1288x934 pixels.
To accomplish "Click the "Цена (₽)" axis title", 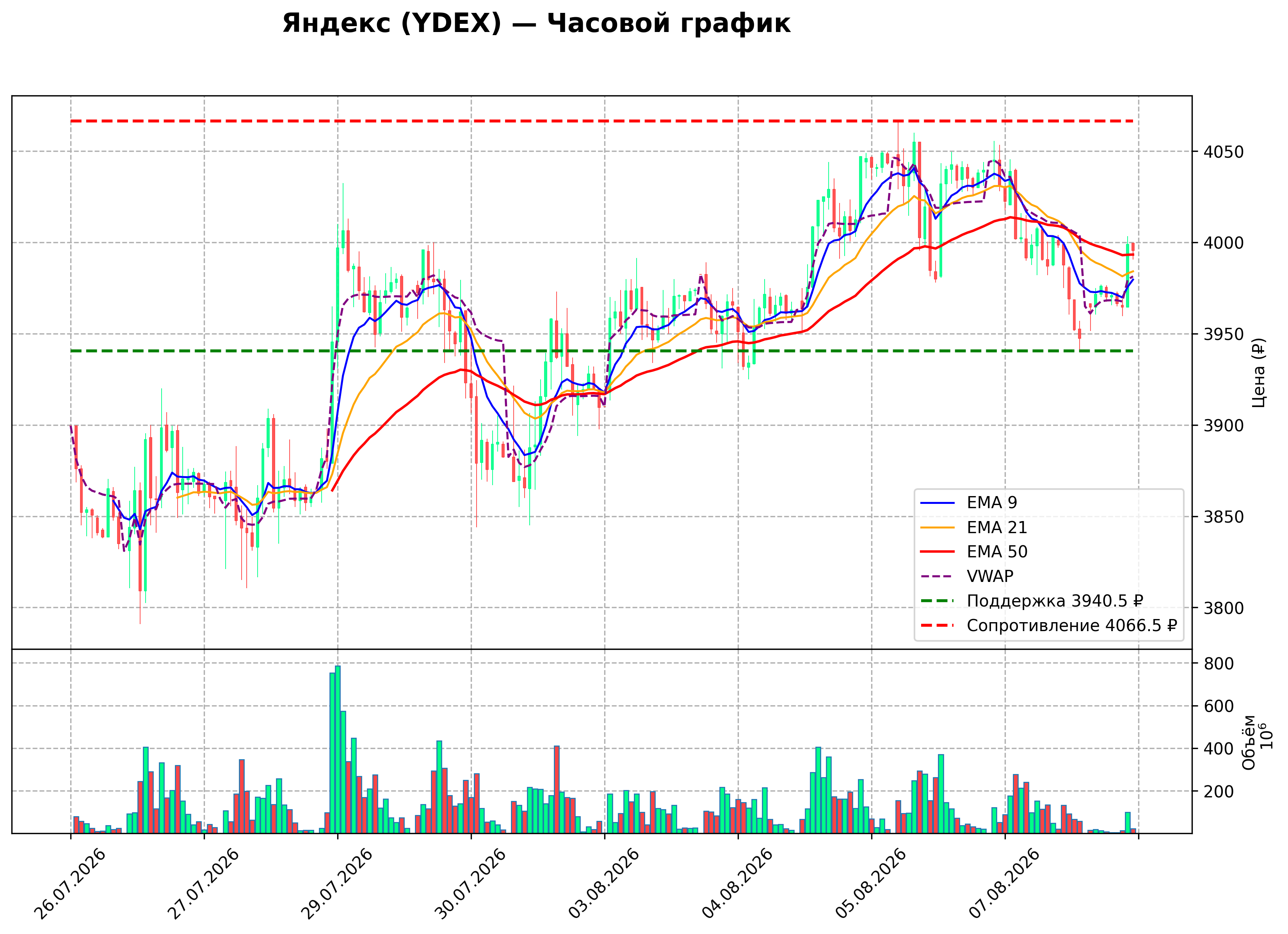I will (1258, 372).
